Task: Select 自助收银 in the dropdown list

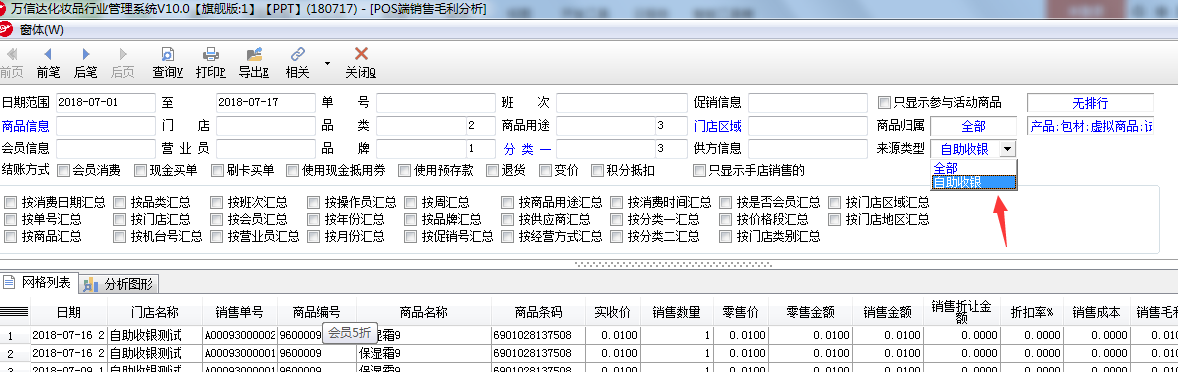Action: pos(974,182)
